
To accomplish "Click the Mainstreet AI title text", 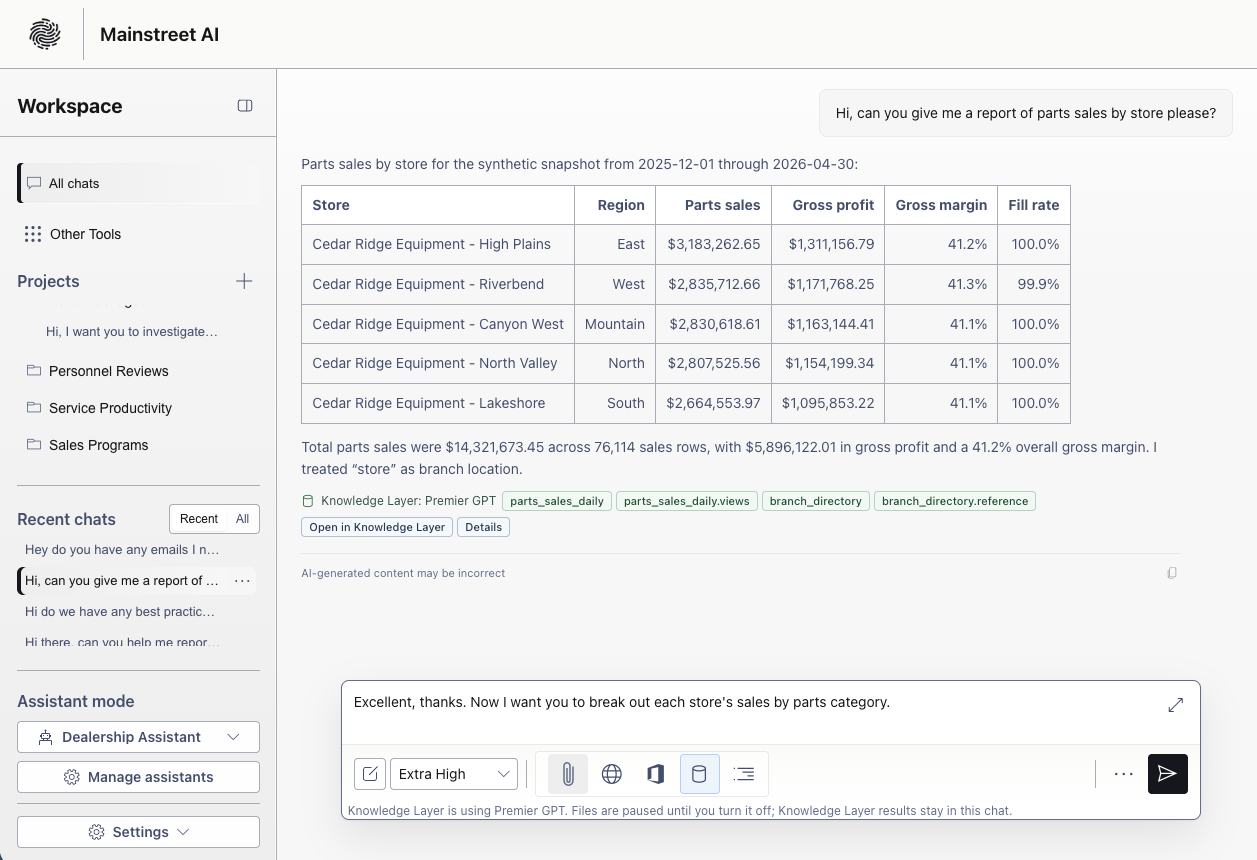I will (x=159, y=34).
